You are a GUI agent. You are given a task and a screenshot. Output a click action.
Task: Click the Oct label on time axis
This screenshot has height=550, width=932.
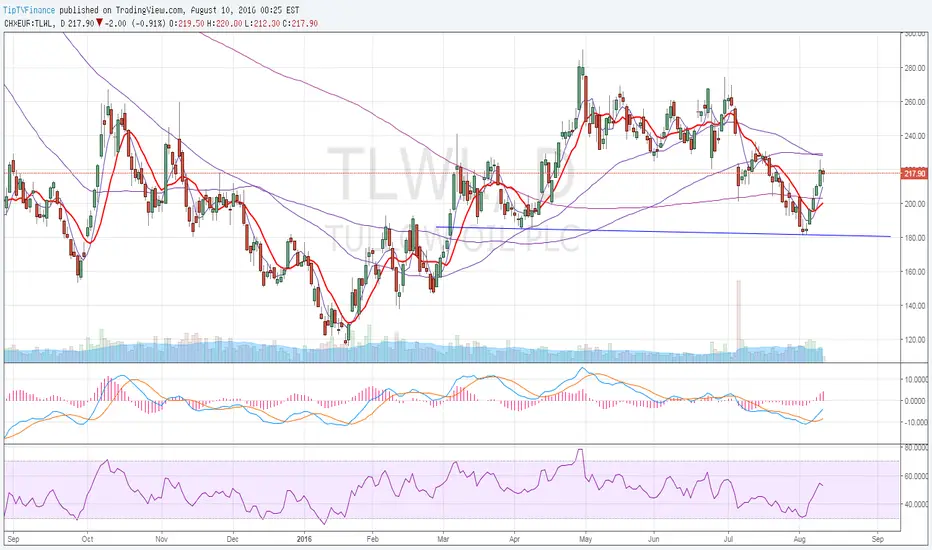click(87, 539)
